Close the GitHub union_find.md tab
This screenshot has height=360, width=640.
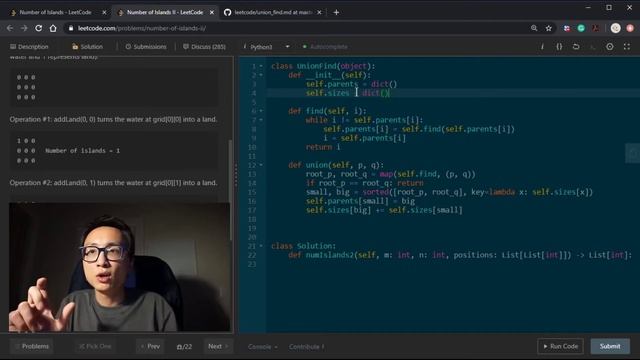(319, 13)
